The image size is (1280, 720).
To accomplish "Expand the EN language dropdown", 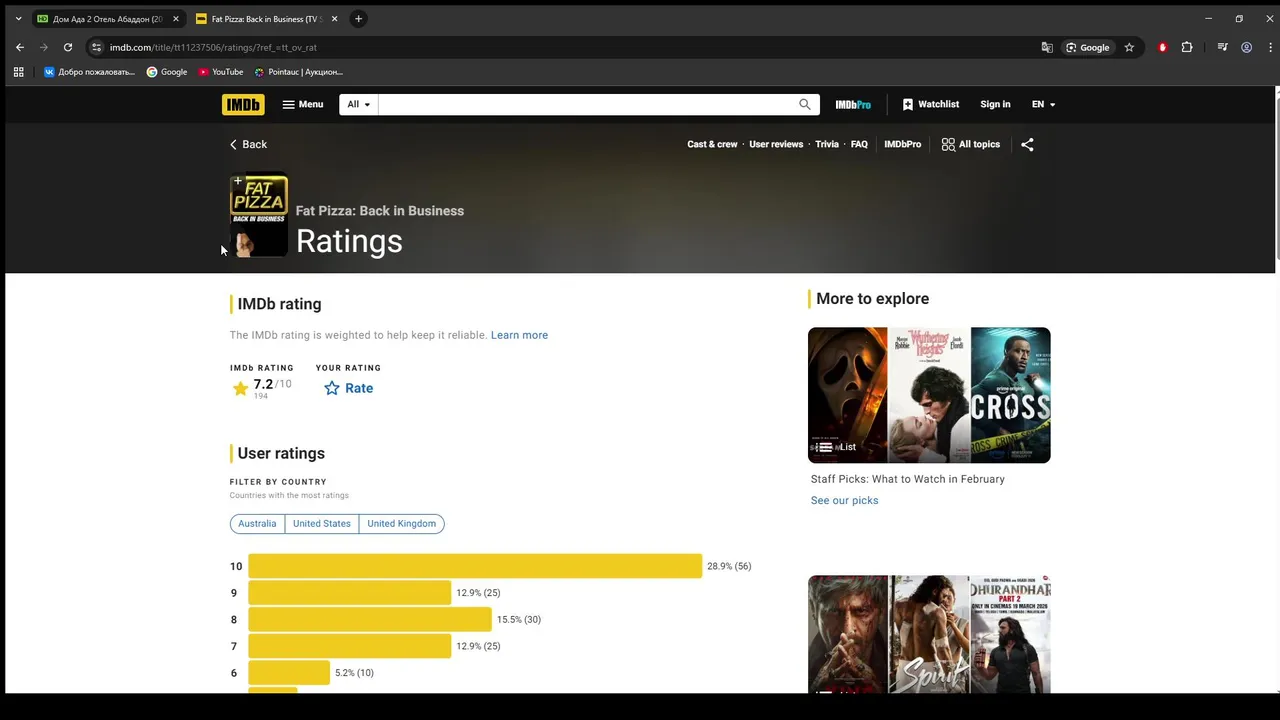I will point(1043,104).
